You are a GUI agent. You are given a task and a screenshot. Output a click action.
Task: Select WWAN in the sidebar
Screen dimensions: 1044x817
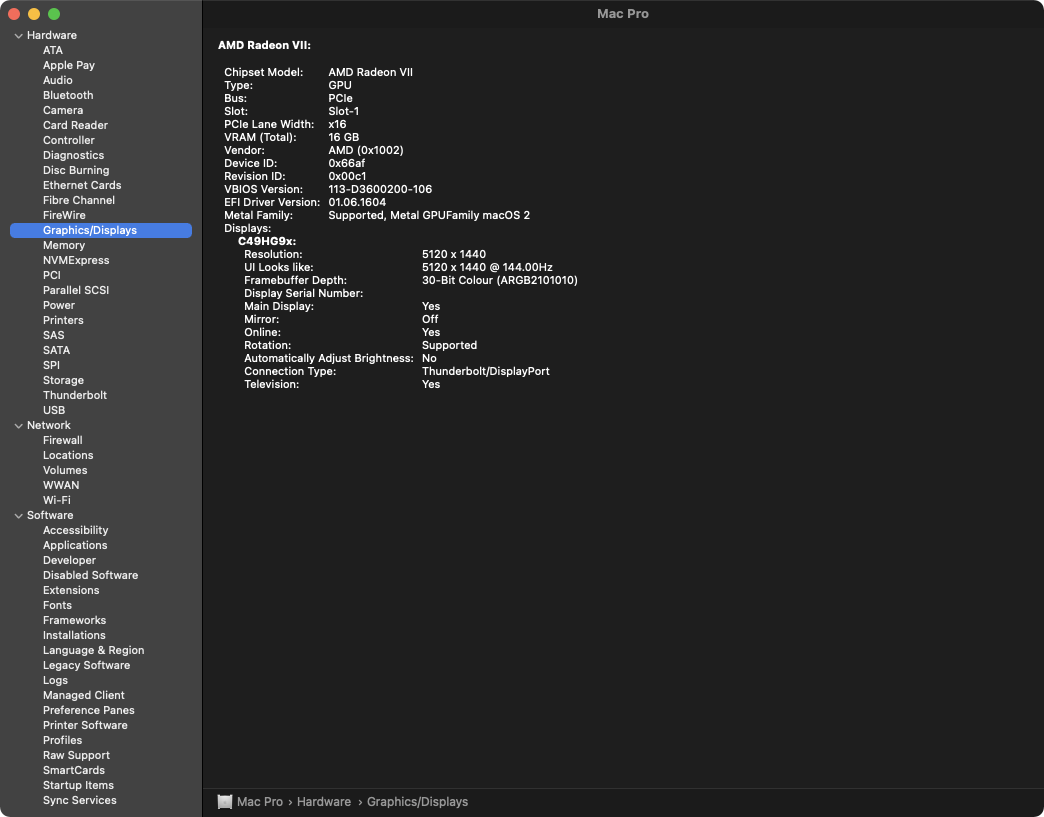(x=61, y=485)
